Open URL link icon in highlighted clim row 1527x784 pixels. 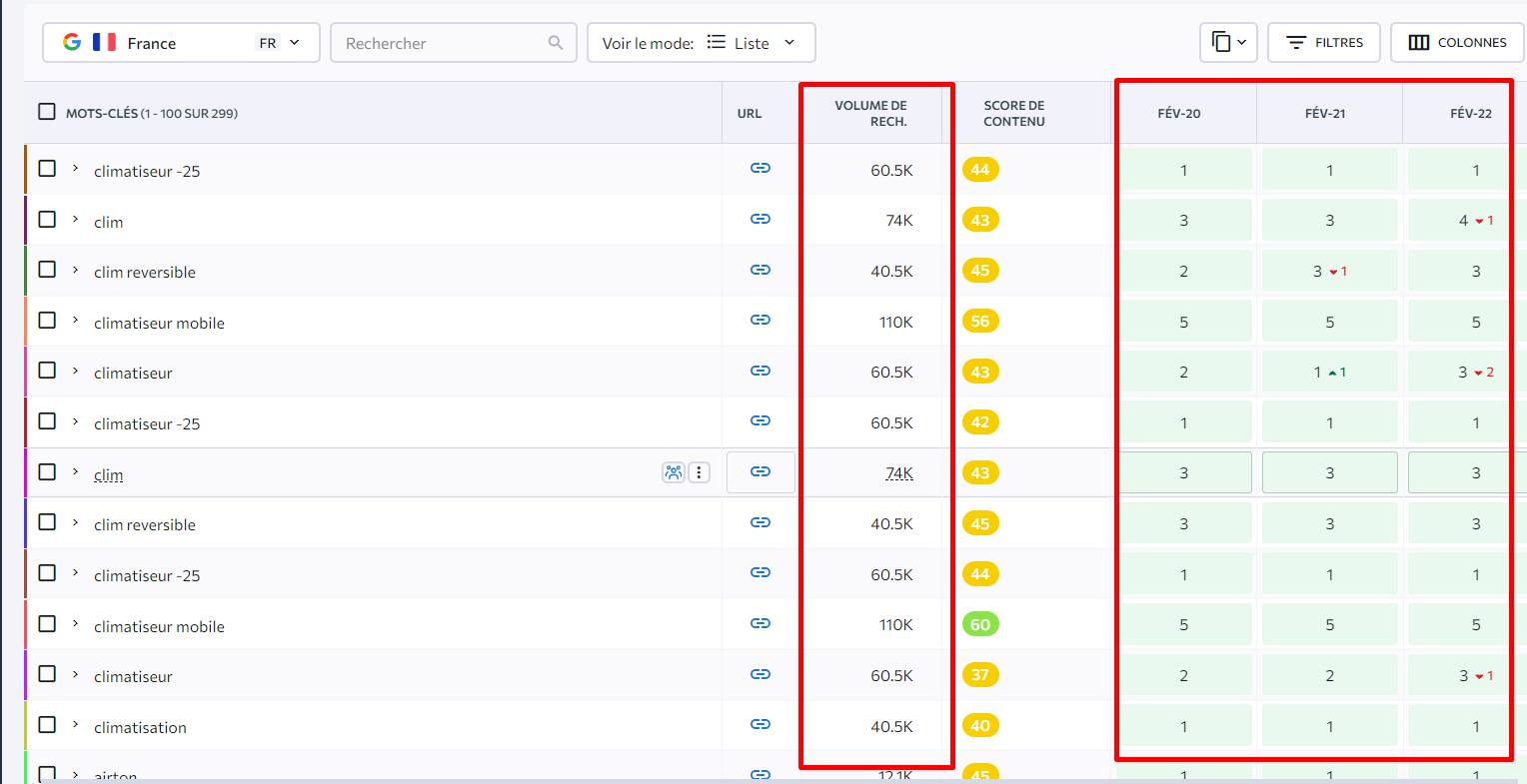[x=761, y=471]
